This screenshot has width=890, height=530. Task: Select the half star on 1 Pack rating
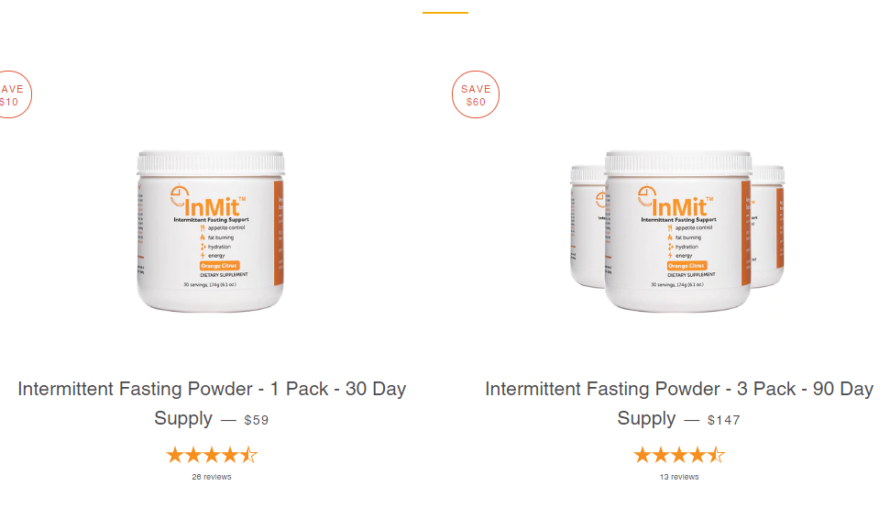click(249, 455)
